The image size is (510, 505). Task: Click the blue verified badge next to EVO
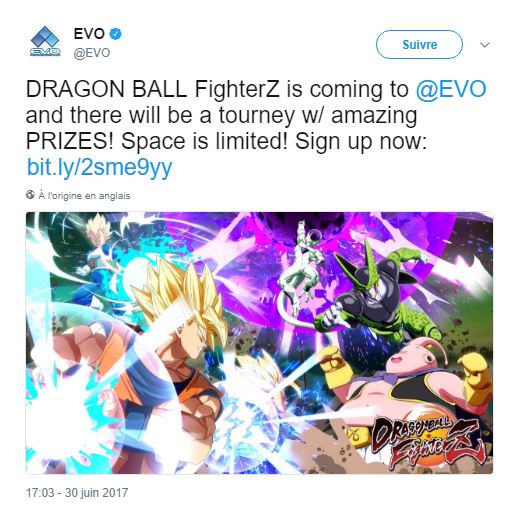116,34
